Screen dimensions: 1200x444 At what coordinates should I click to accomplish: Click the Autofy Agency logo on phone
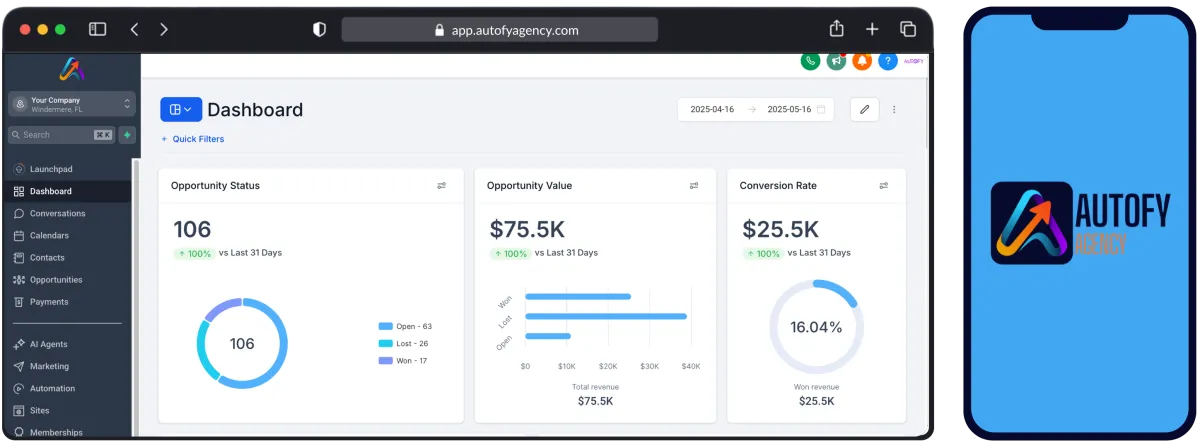coord(1079,222)
